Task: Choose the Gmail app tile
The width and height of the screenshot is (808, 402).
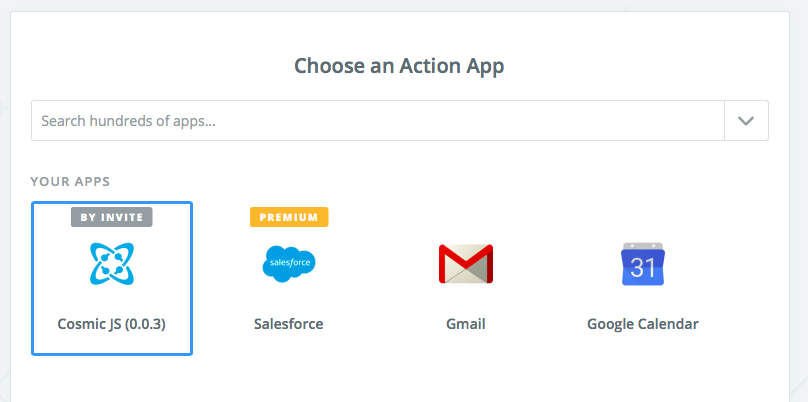Action: [x=466, y=290]
